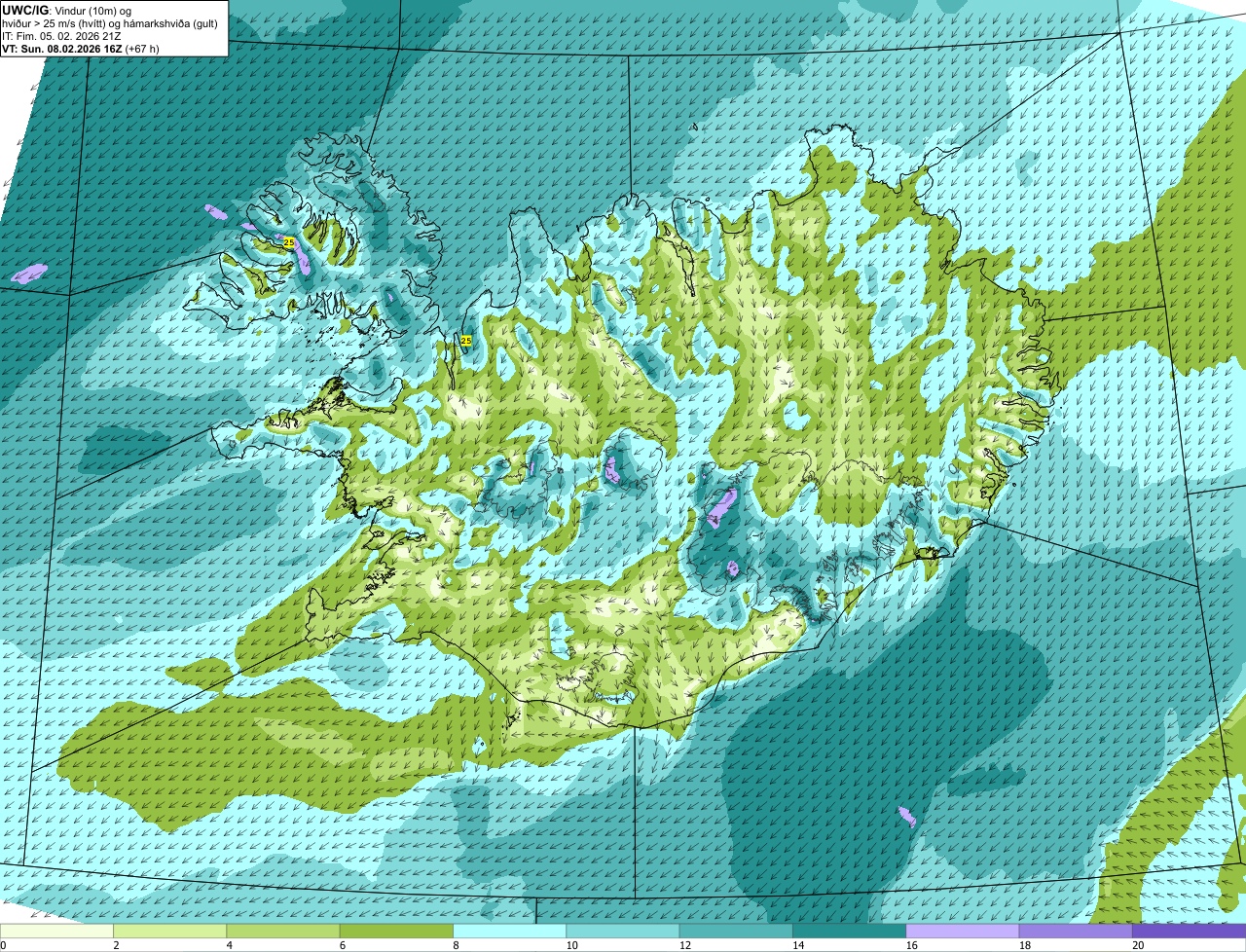Click the yellow '25' gust marker in the Westfjords

coord(289,241)
